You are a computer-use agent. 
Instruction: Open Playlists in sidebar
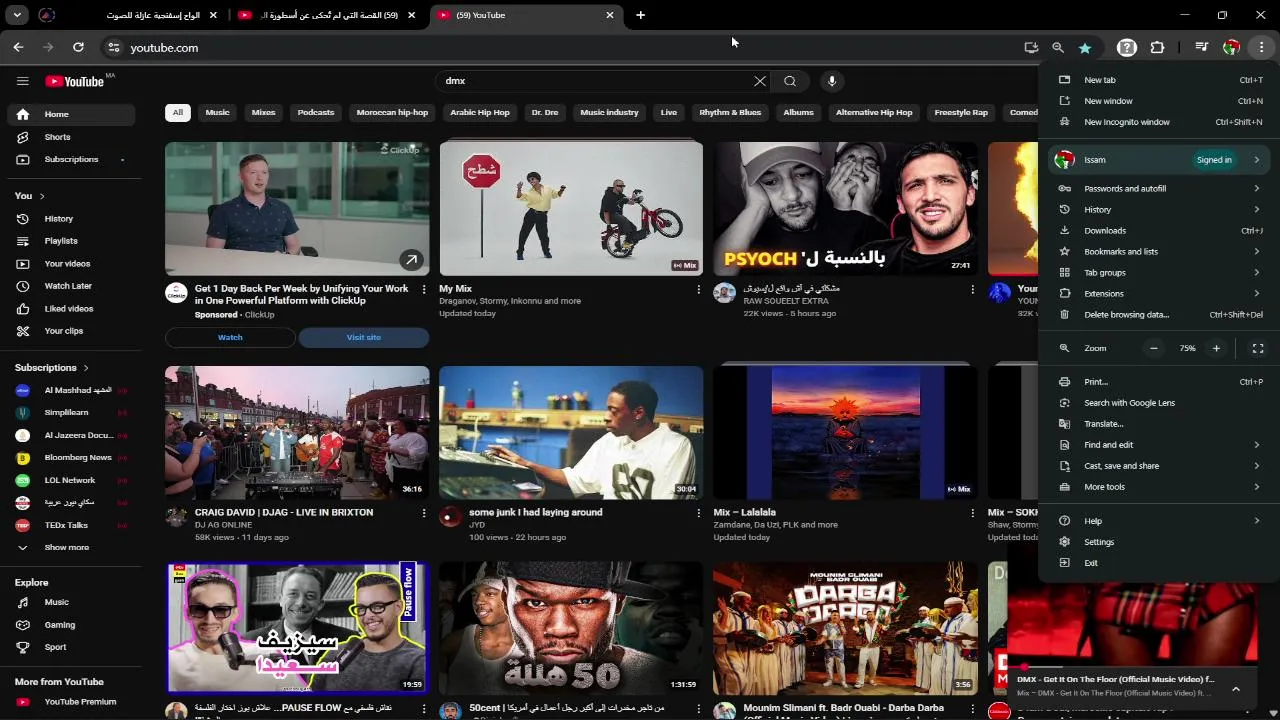tap(70, 241)
